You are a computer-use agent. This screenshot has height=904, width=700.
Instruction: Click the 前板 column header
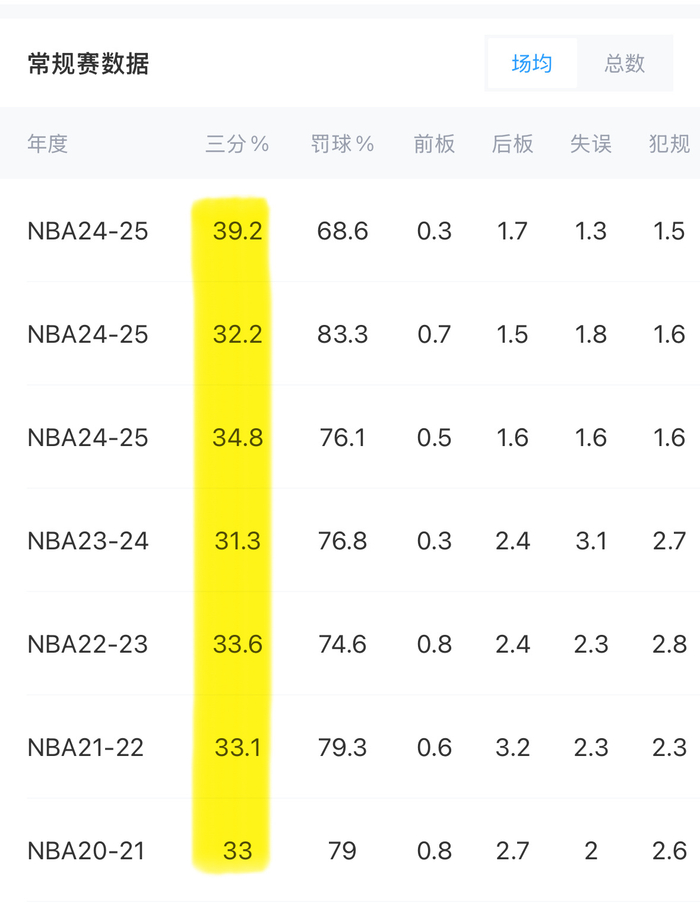click(434, 144)
